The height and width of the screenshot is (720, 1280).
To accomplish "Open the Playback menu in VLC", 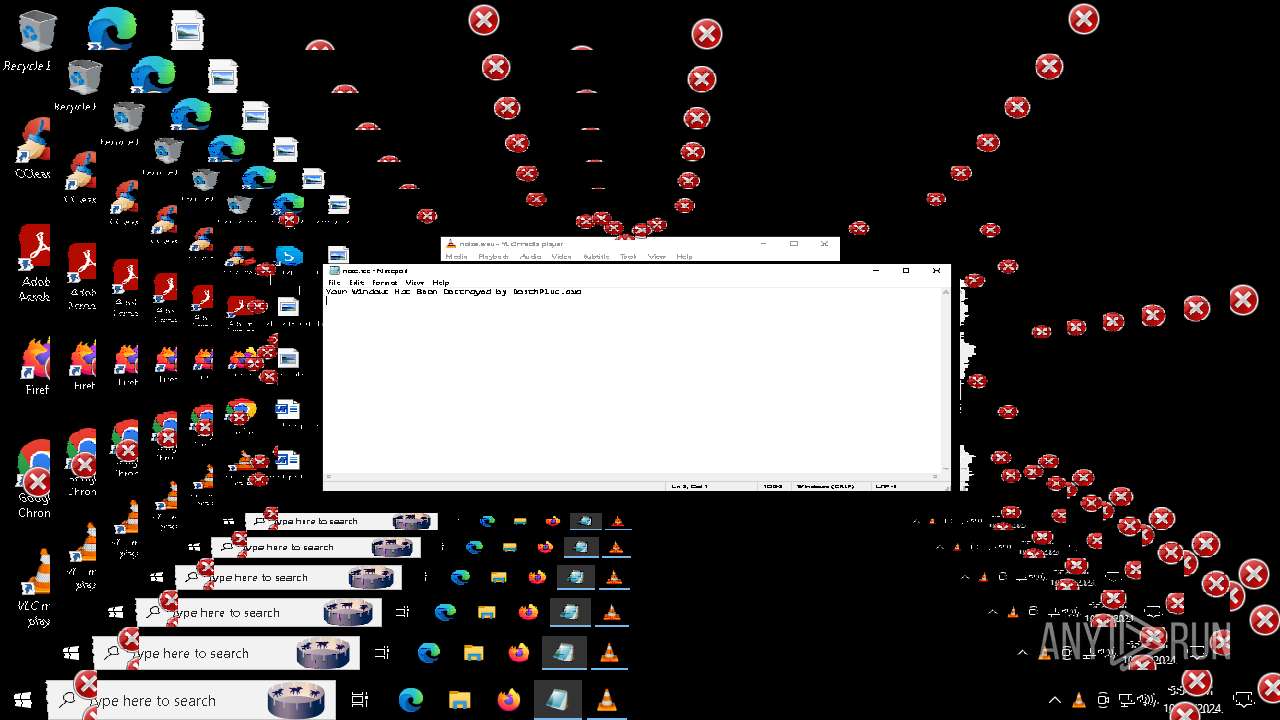I will (493, 257).
